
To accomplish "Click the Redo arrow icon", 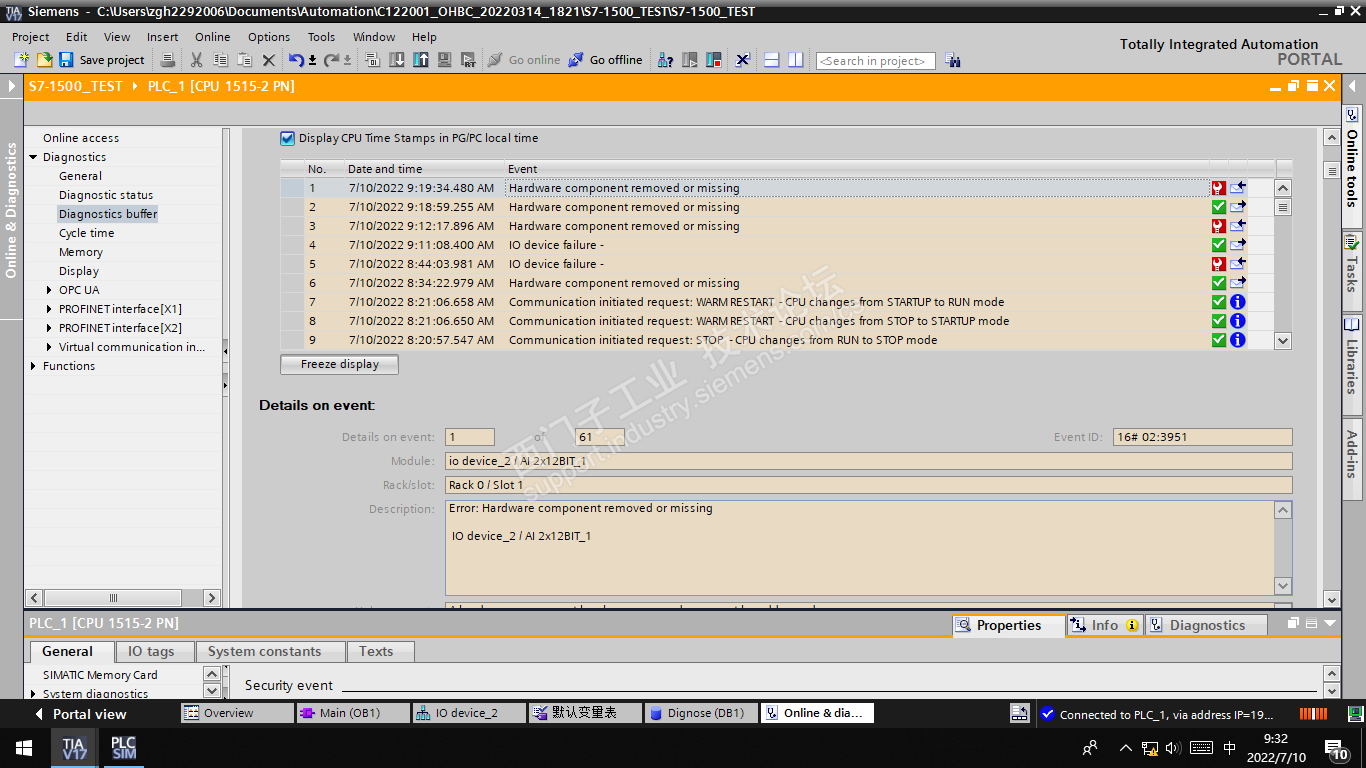I will click(x=331, y=60).
